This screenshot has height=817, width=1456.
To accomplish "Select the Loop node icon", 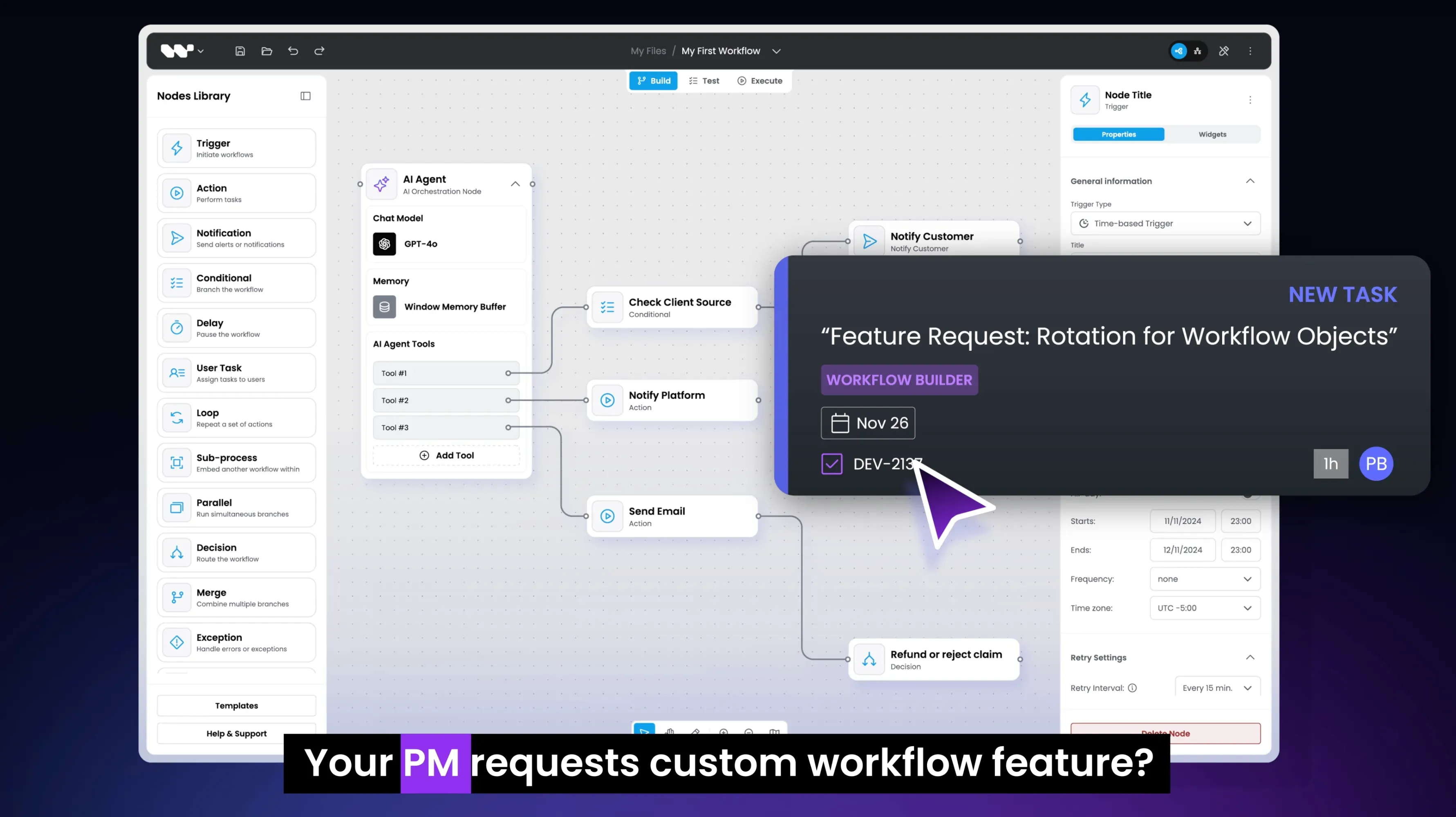I will [177, 418].
